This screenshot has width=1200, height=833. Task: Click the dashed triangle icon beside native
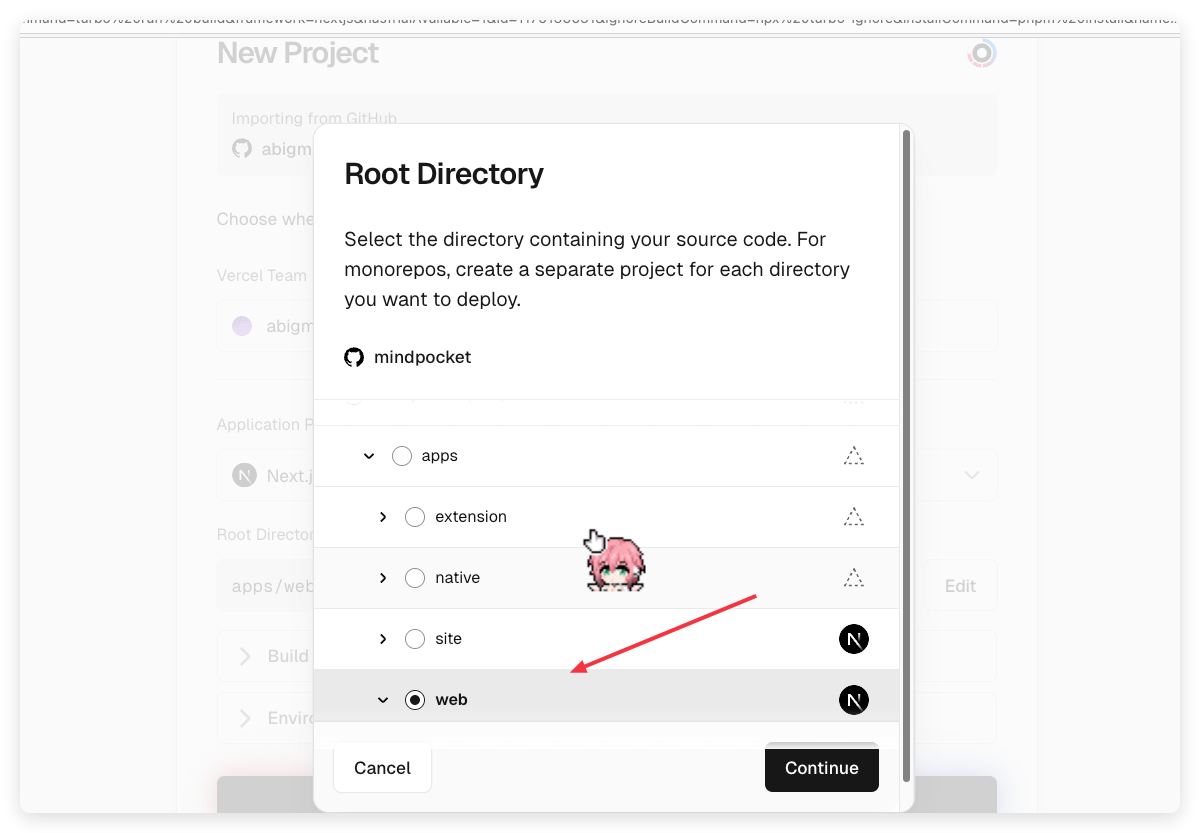click(853, 578)
